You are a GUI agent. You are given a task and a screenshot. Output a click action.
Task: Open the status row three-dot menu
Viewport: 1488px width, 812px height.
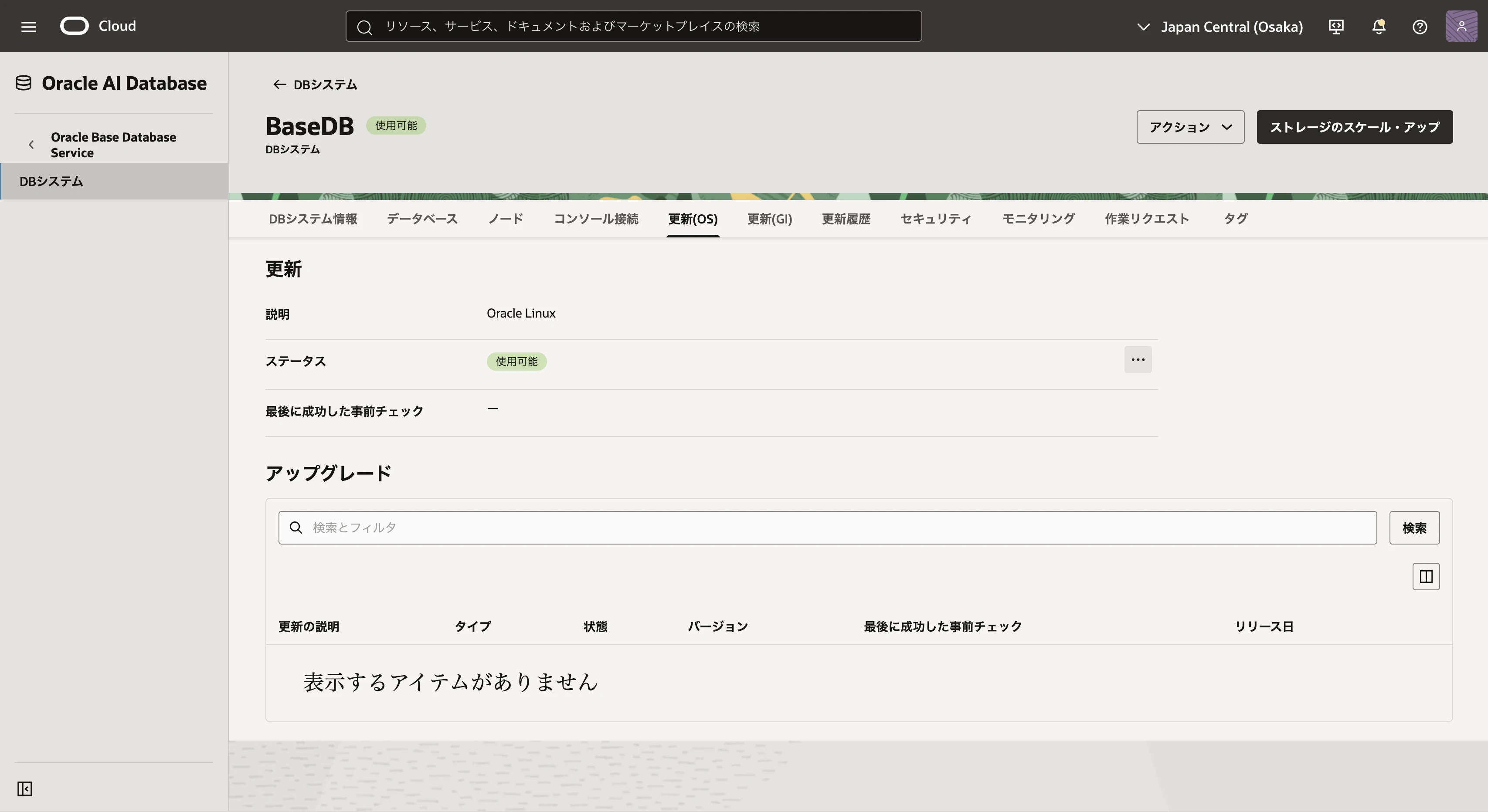(1138, 360)
